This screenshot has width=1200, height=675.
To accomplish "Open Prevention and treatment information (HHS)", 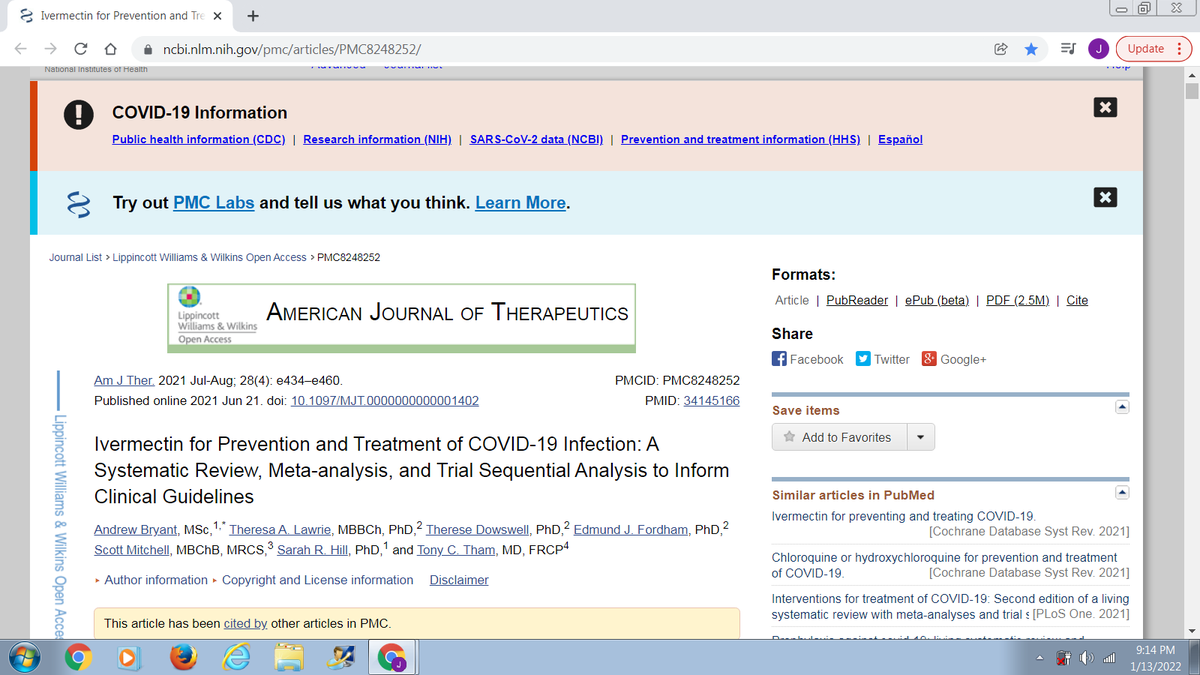I will click(x=740, y=139).
